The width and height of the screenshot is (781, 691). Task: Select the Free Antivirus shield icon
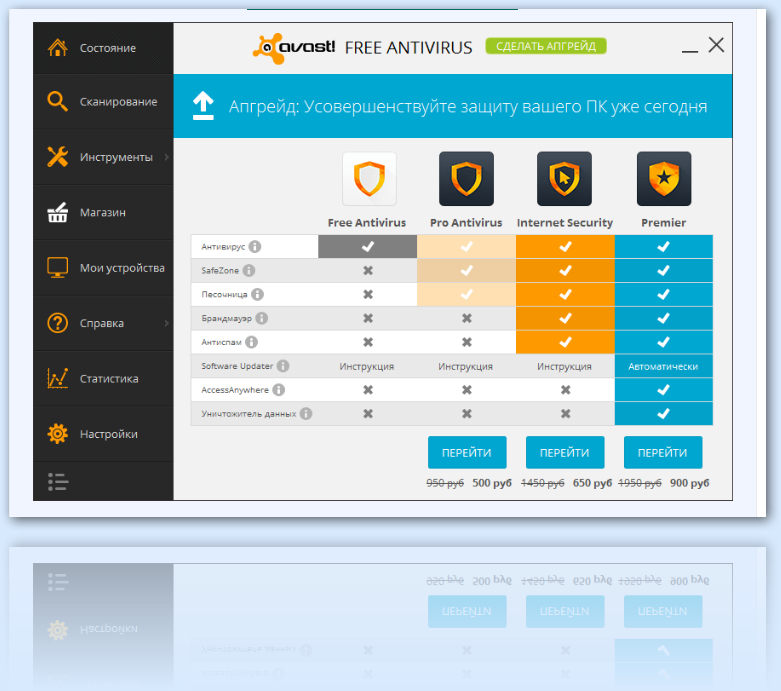click(369, 179)
